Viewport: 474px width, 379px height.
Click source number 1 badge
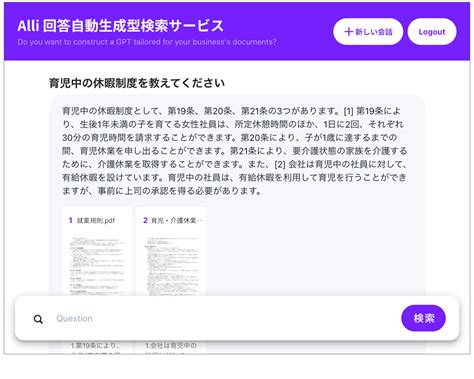coord(70,220)
